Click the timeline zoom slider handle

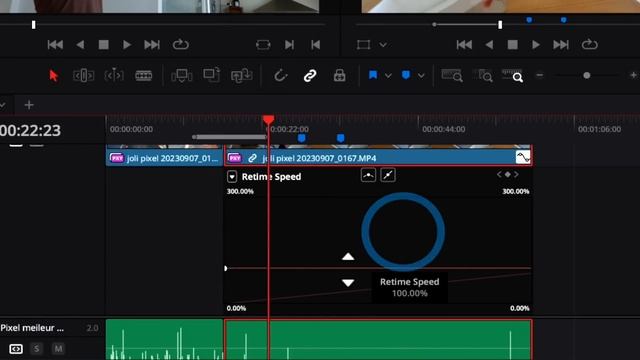(587, 76)
